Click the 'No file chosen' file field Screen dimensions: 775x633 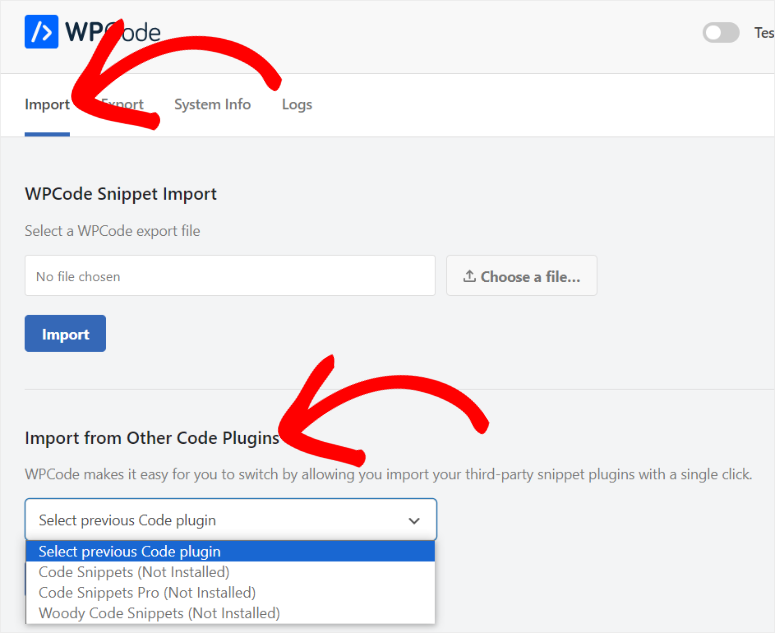230,276
